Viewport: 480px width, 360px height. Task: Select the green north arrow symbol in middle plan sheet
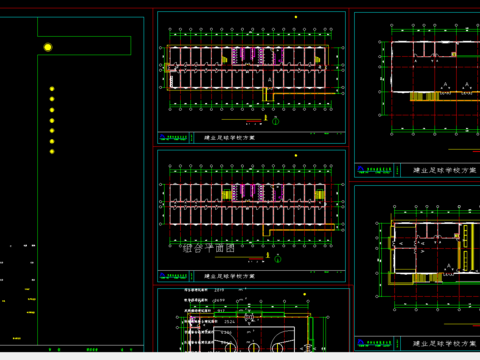[x=278, y=259]
